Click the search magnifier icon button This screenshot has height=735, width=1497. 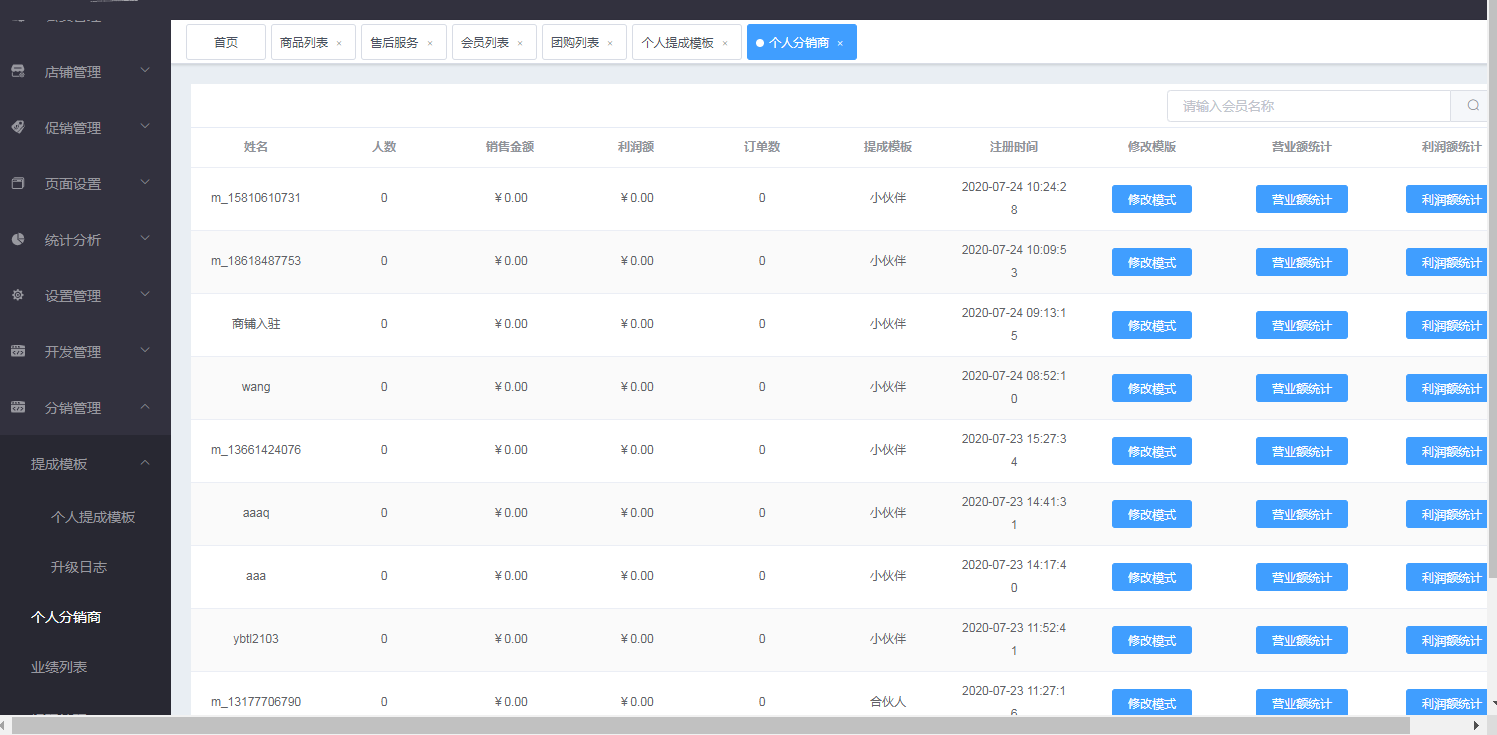tap(1473, 106)
